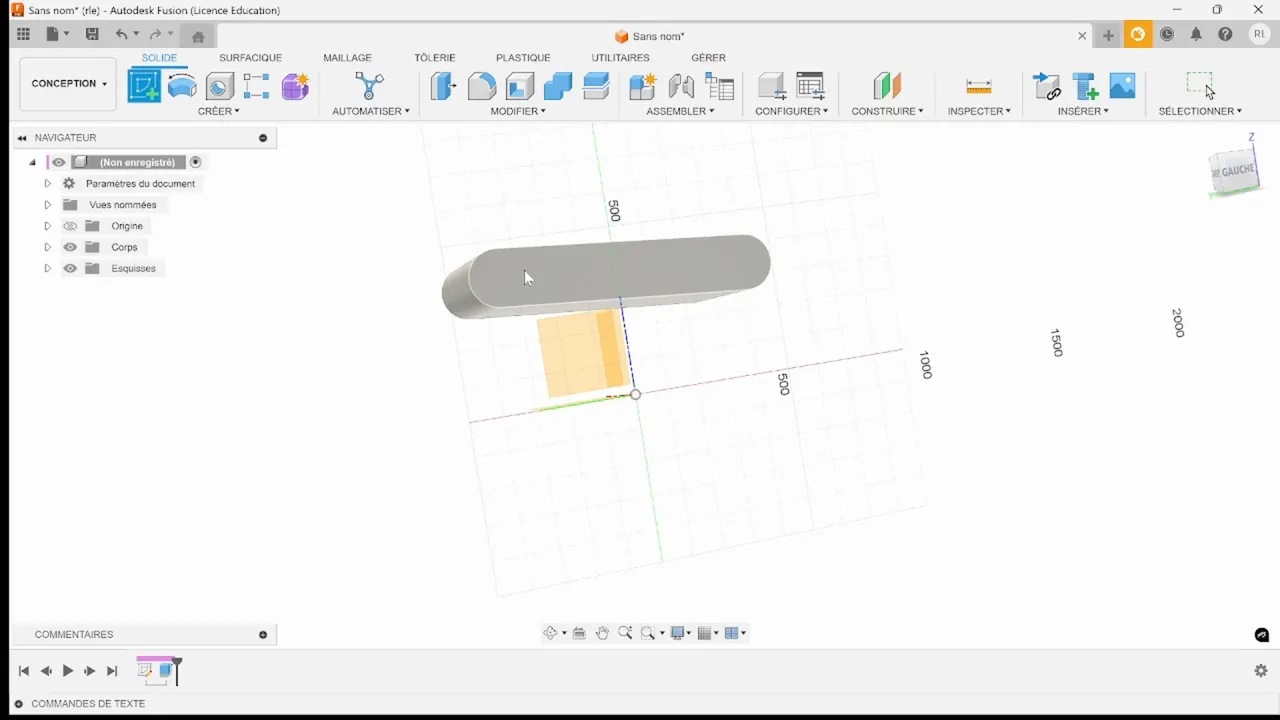The image size is (1280, 720).
Task: Expand the Paramètres du document tree item
Action: [47, 183]
